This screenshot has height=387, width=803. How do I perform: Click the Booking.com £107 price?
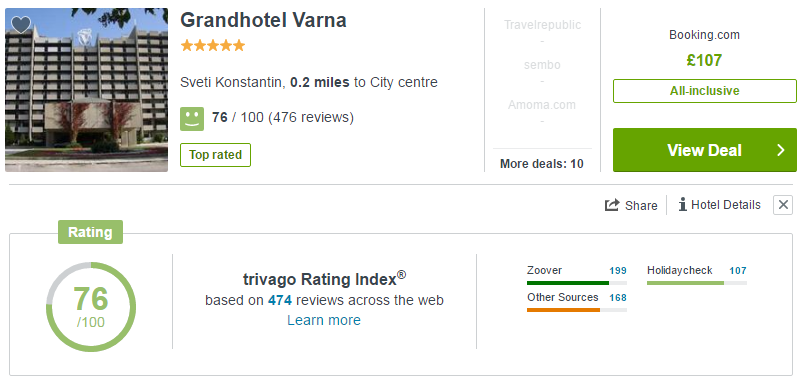coord(705,60)
